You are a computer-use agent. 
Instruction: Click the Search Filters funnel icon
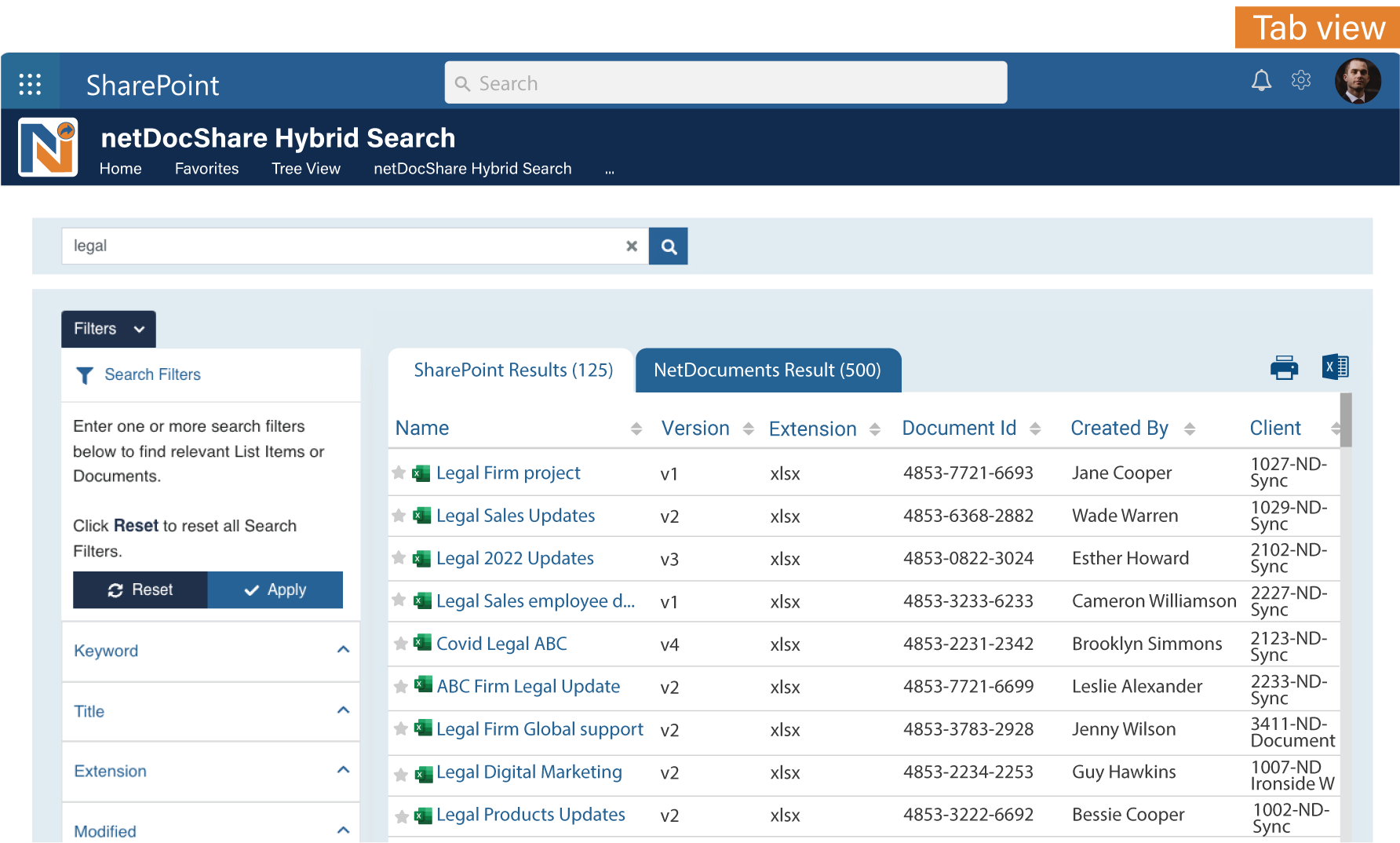pyautogui.click(x=85, y=375)
